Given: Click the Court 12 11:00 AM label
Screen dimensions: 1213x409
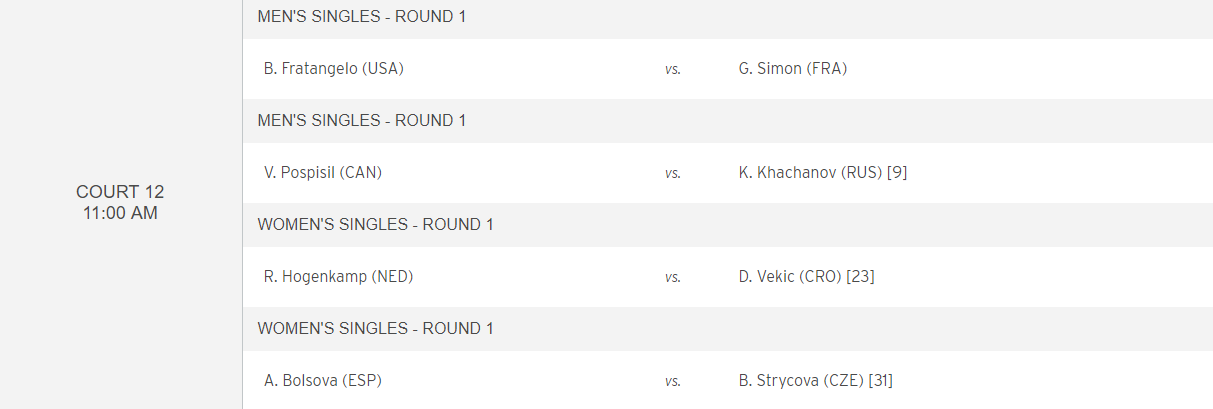Looking at the screenshot, I should (120, 202).
